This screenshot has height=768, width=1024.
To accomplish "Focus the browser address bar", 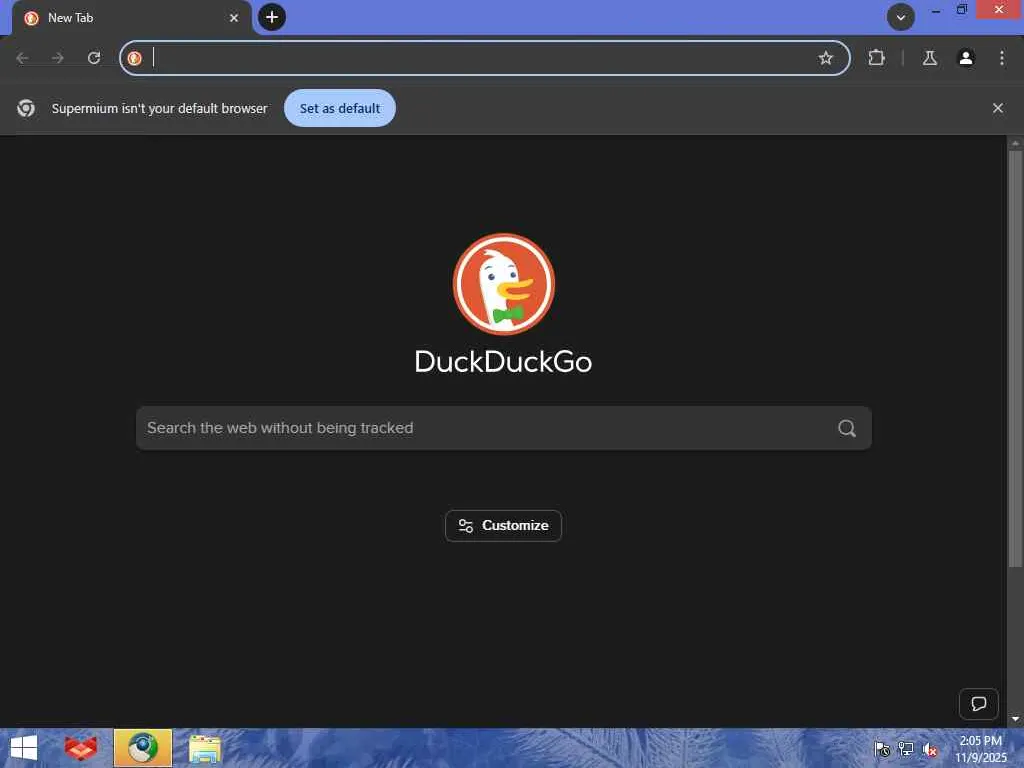I will coord(483,58).
